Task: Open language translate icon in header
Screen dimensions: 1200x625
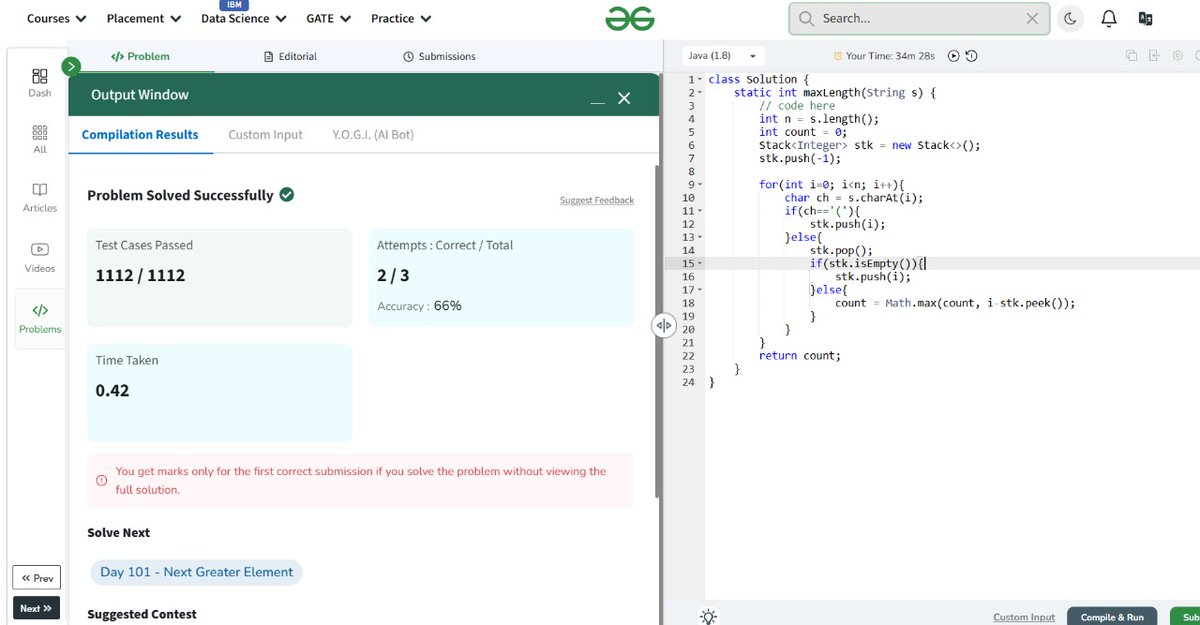Action: click(x=1146, y=18)
